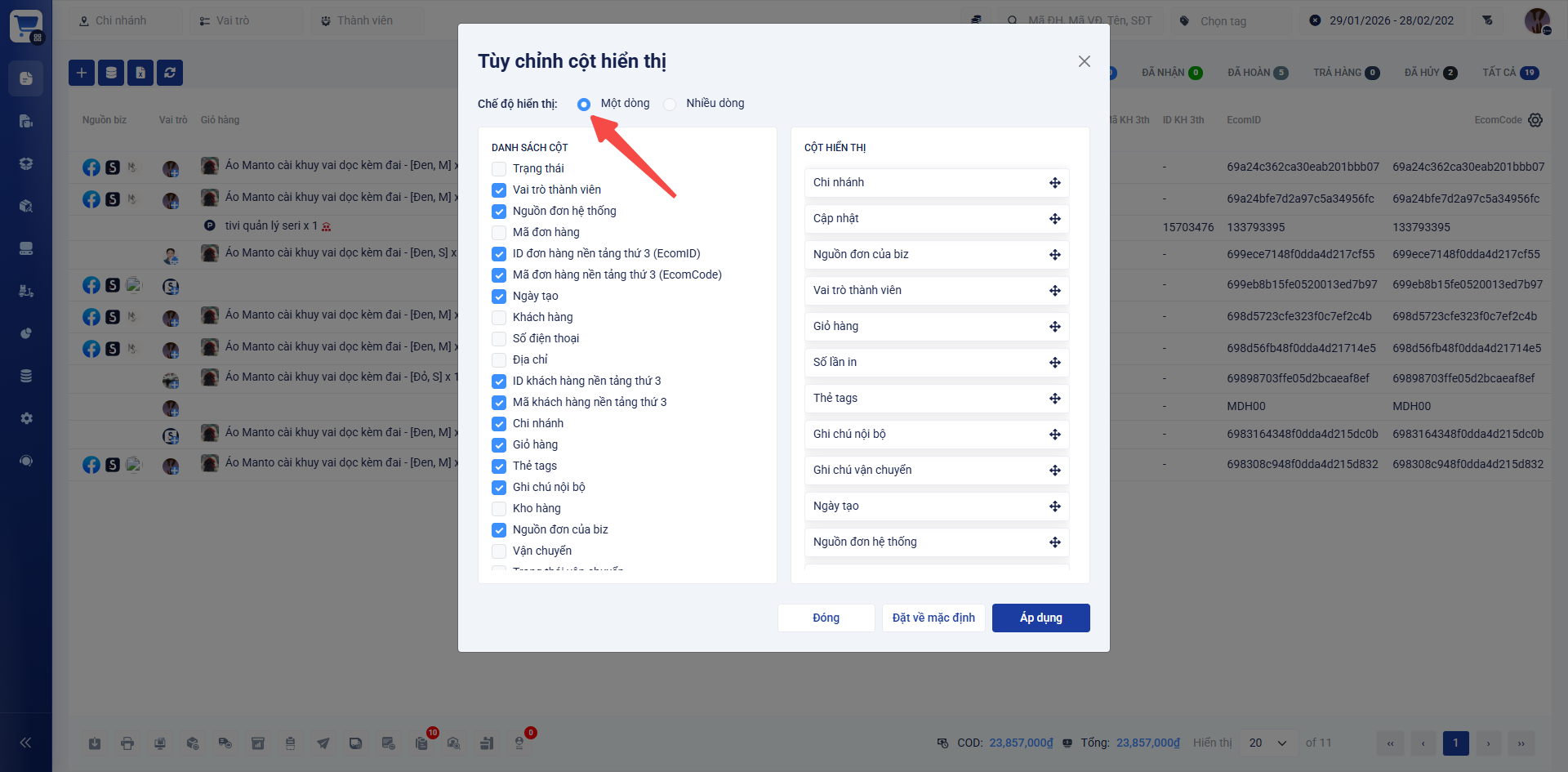Collapse the left sidebar with double-arrow icon
The height and width of the screenshot is (772, 1568).
pos(25,743)
